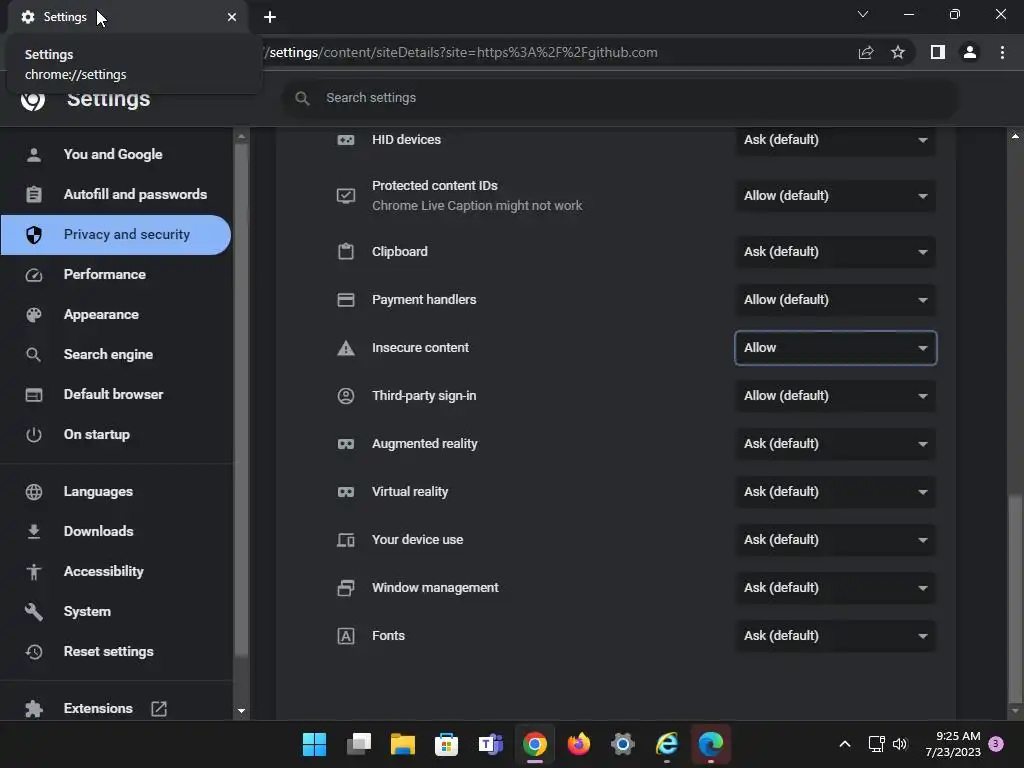
Task: Click the Third-party sign-in icon
Action: (x=345, y=396)
